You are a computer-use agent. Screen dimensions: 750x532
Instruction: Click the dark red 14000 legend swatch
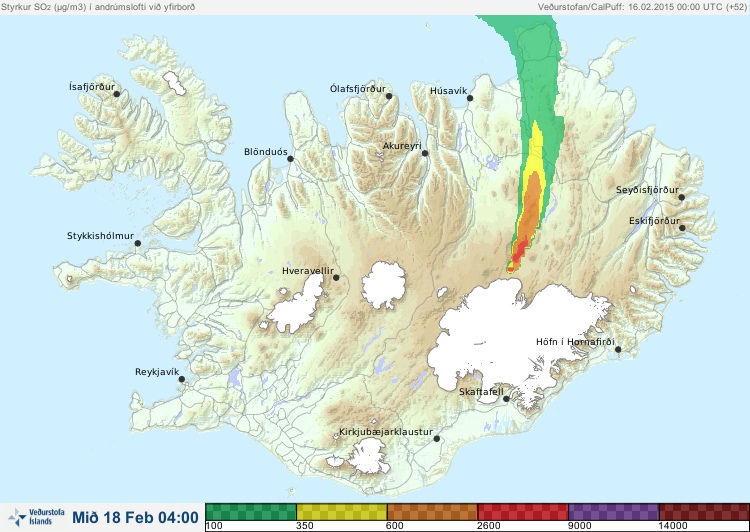tap(704, 512)
